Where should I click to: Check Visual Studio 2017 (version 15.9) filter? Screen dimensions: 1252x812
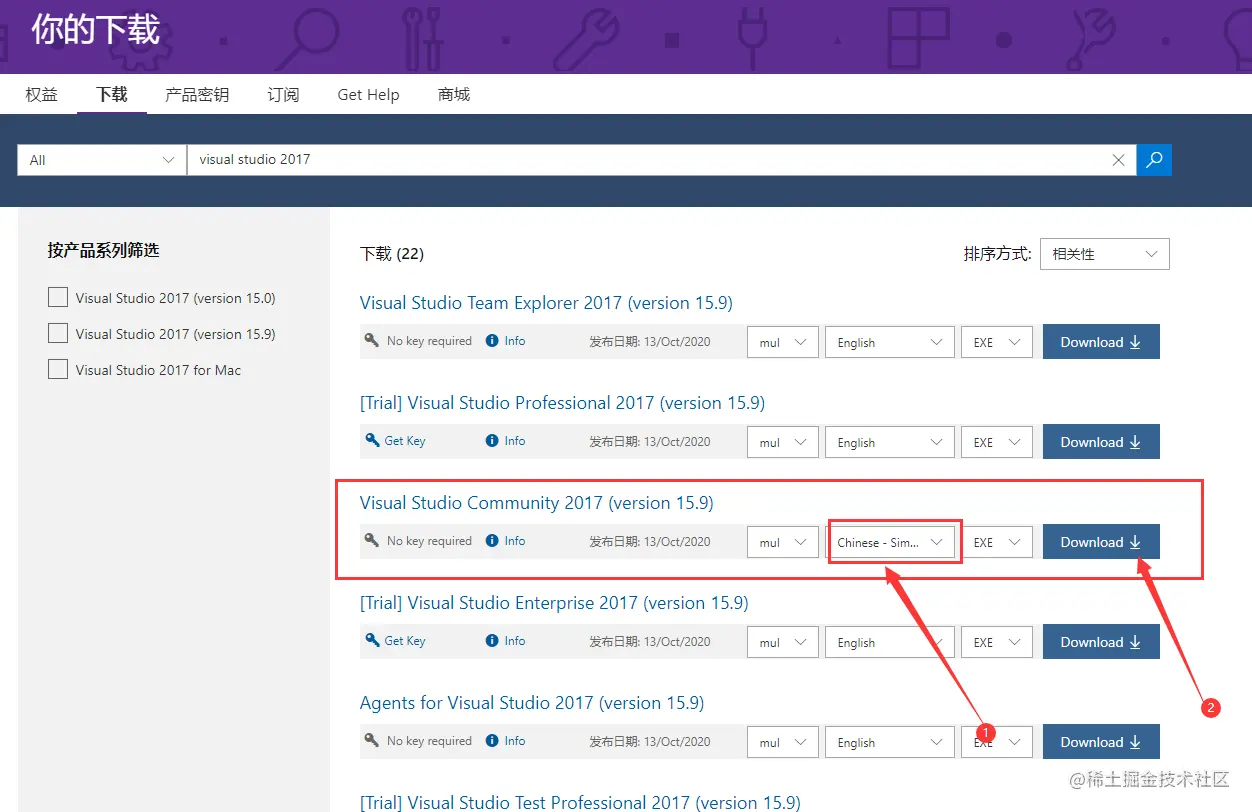click(x=58, y=333)
